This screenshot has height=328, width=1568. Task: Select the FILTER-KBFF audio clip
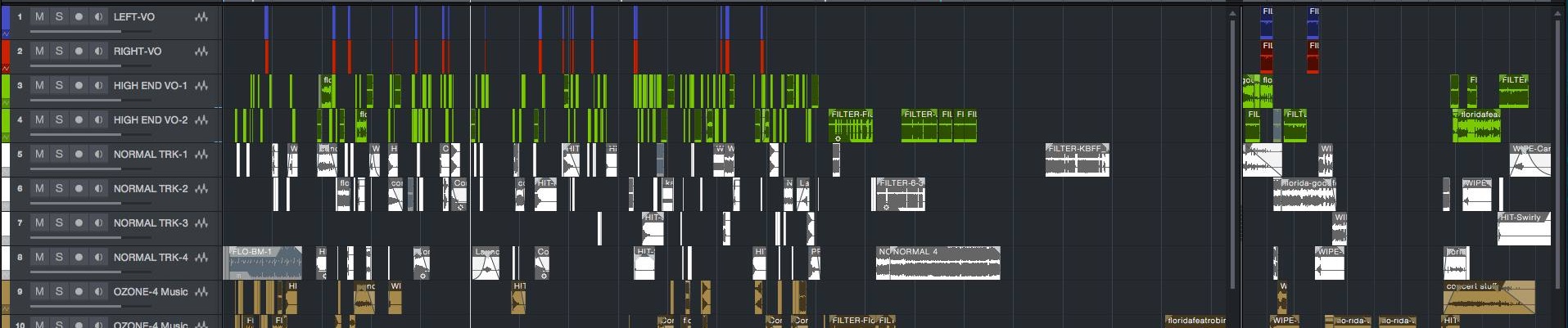tap(1077, 161)
